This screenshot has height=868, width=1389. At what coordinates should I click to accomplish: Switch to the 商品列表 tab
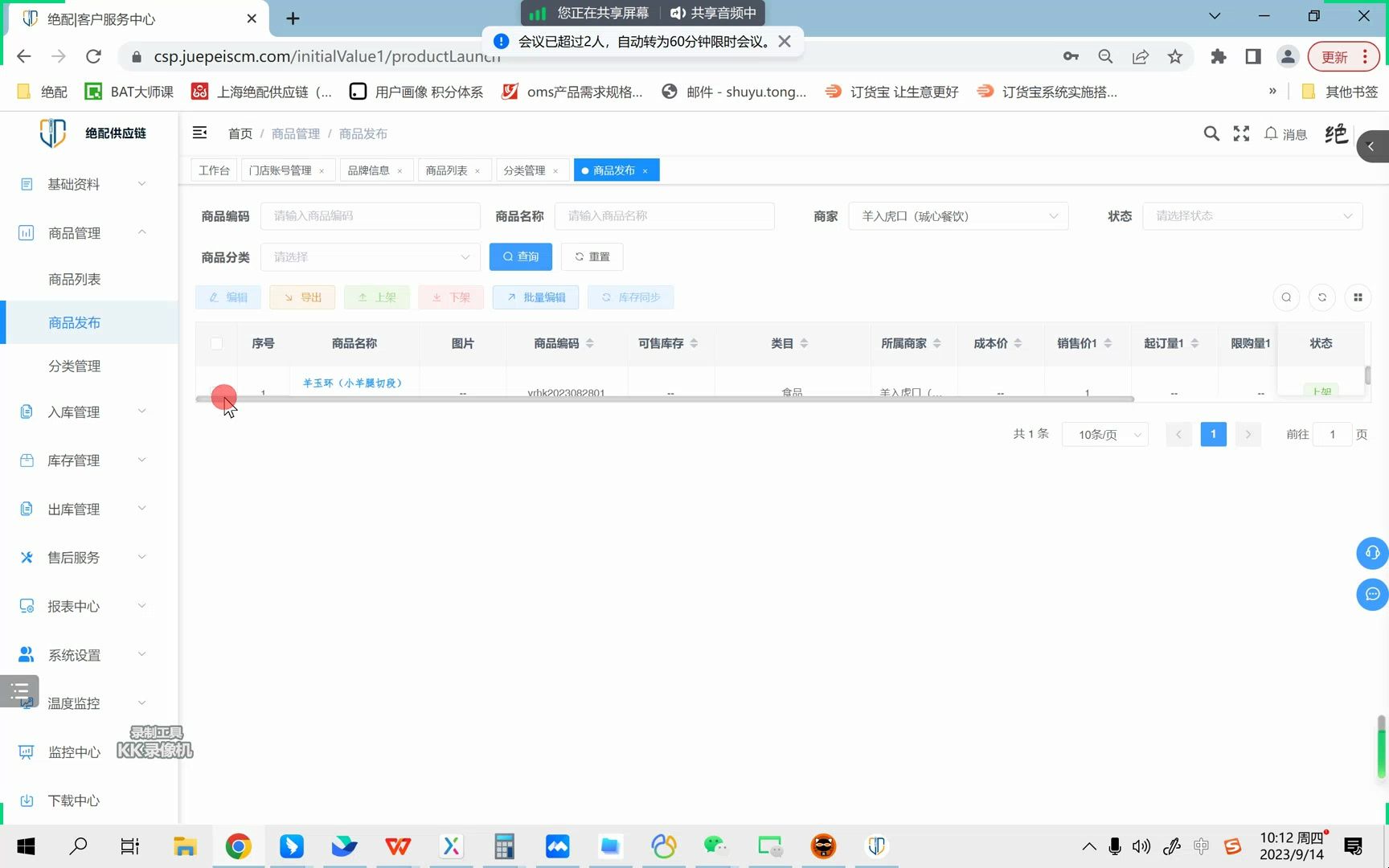point(447,170)
